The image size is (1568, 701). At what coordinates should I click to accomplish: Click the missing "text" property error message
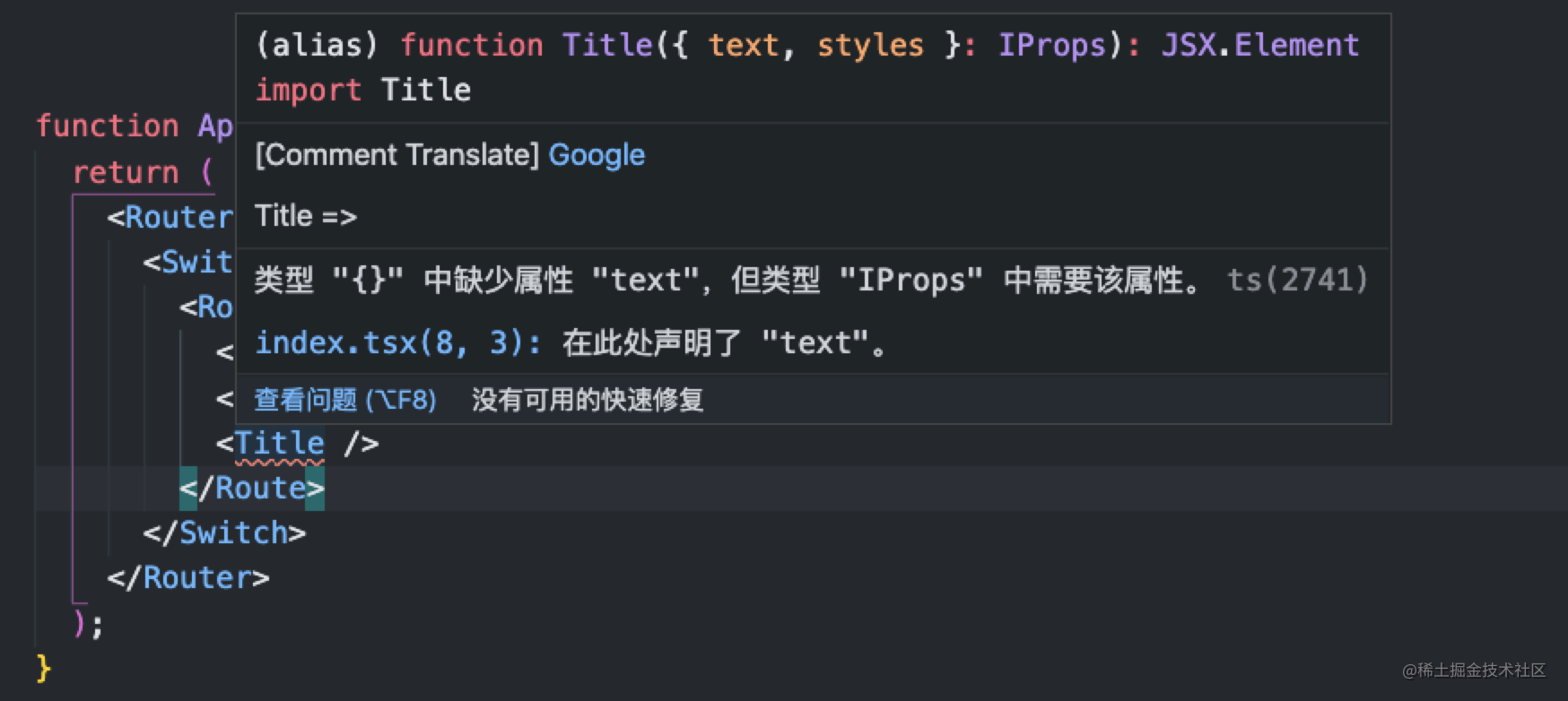pos(727,281)
